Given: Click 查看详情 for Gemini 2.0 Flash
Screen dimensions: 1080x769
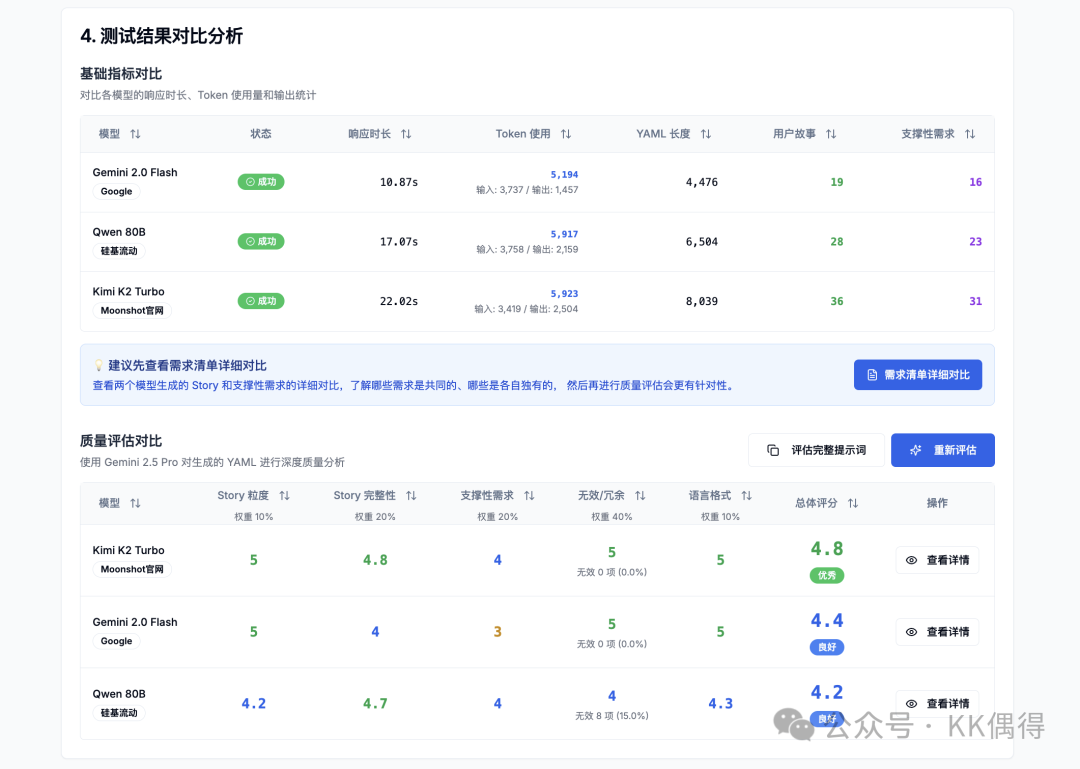Looking at the screenshot, I should (x=937, y=632).
